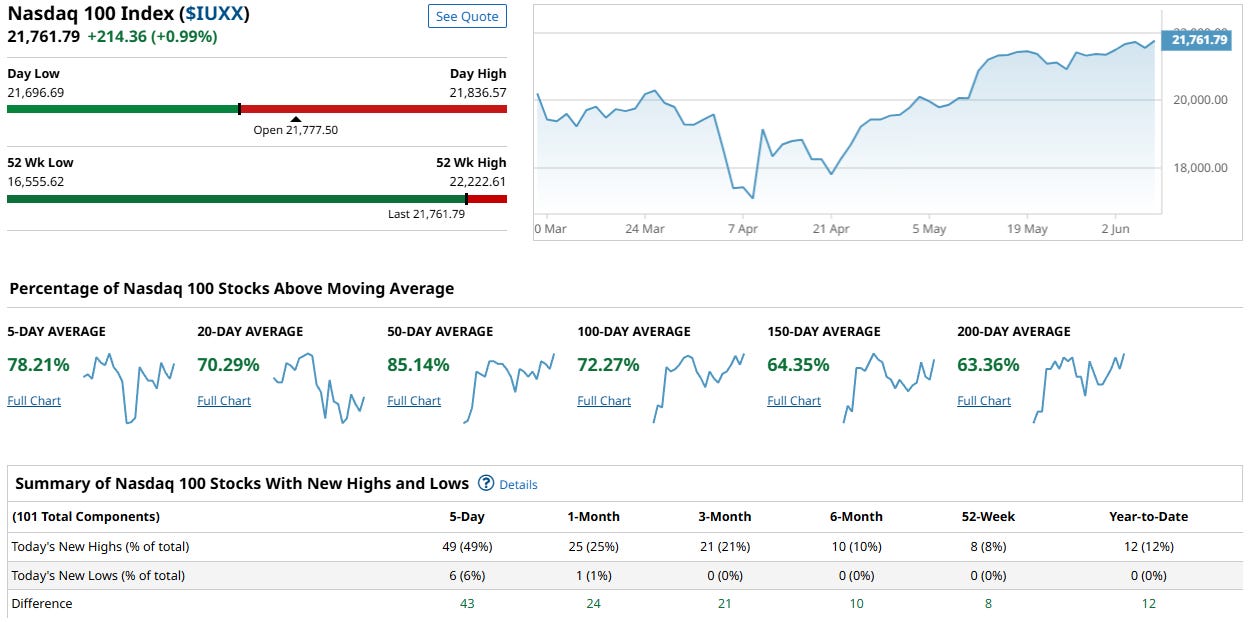
Task: Click the 8 (8%) new highs cell
Action: pyautogui.click(x=987, y=547)
